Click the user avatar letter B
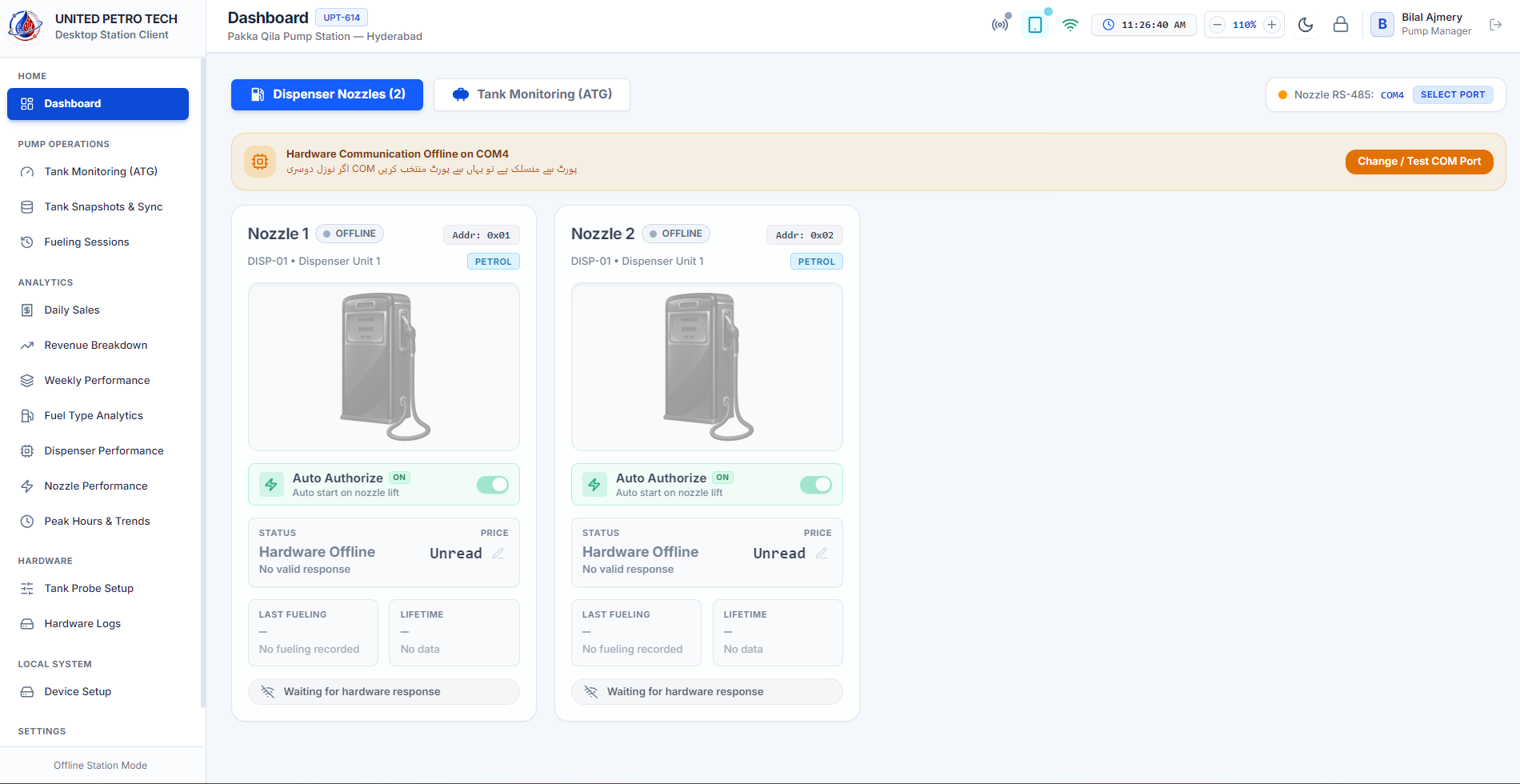 [1382, 25]
